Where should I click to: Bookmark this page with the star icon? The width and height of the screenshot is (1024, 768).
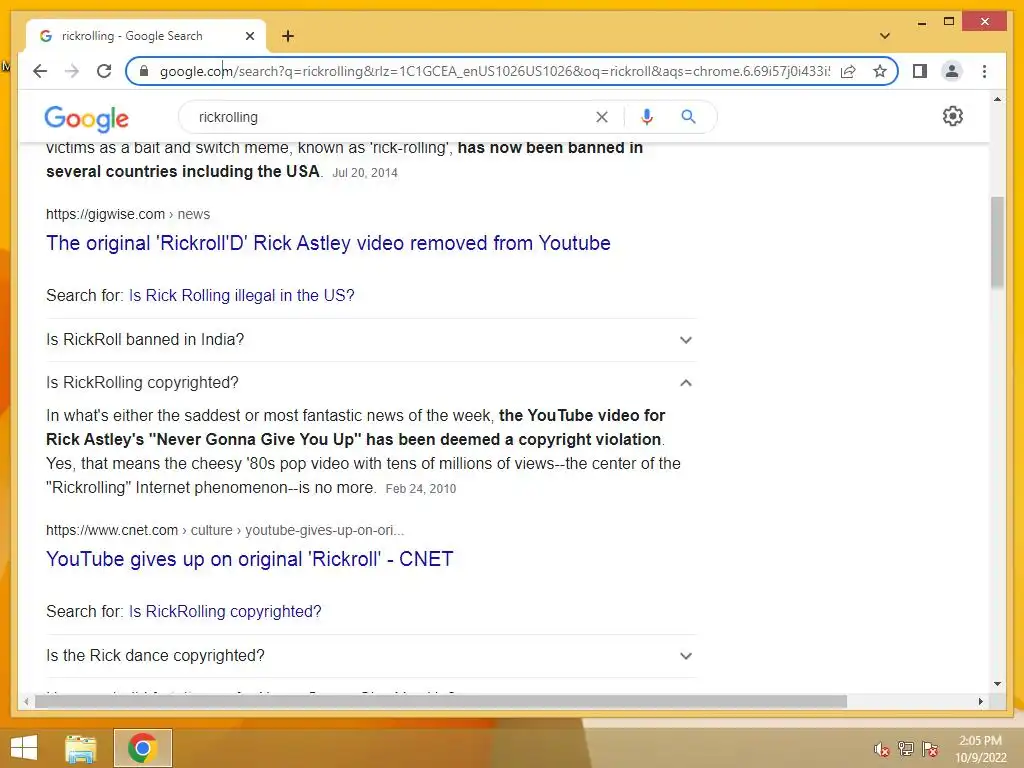[880, 71]
